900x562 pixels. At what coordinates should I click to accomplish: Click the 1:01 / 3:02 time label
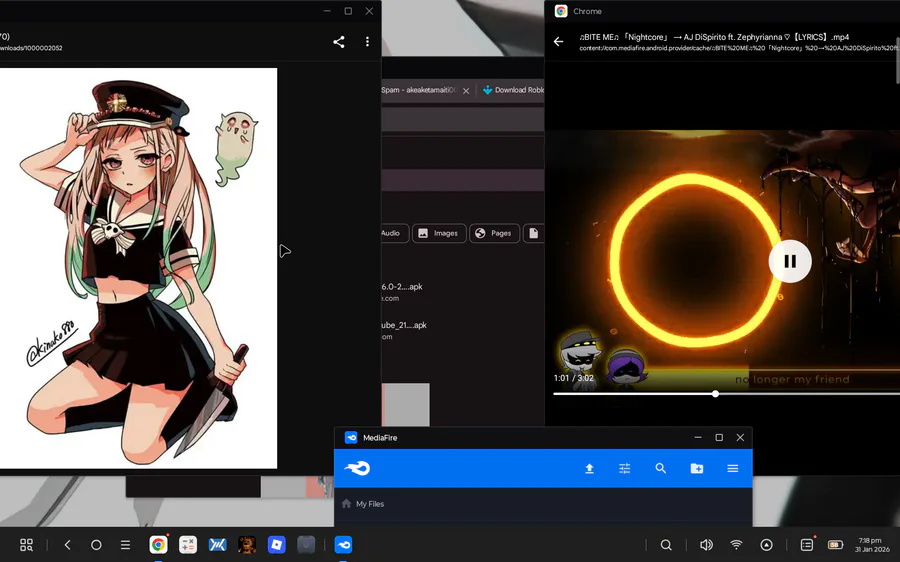coord(573,378)
